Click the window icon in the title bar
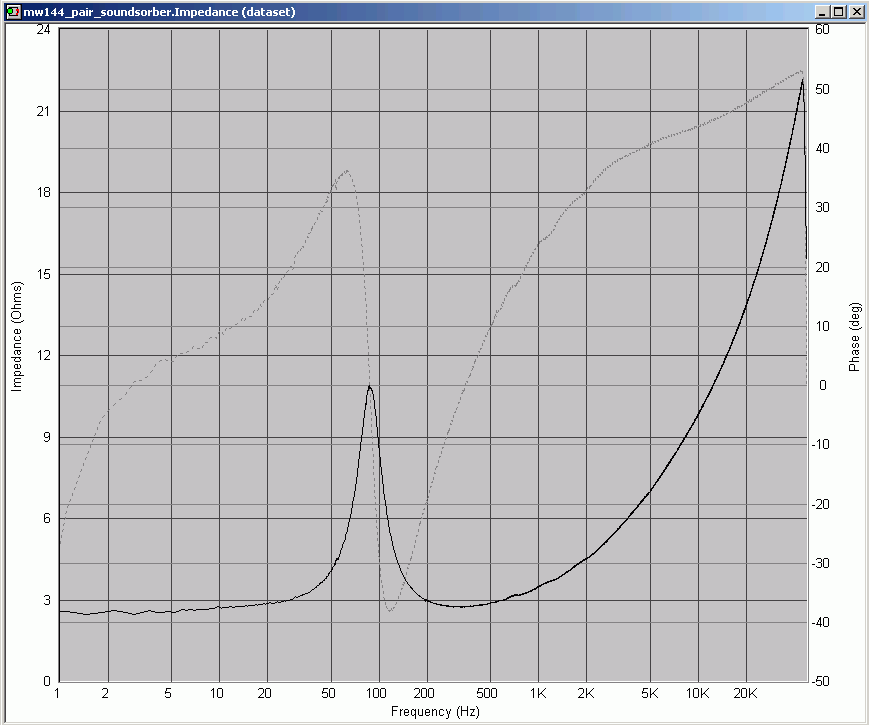869x725 pixels. tap(13, 12)
